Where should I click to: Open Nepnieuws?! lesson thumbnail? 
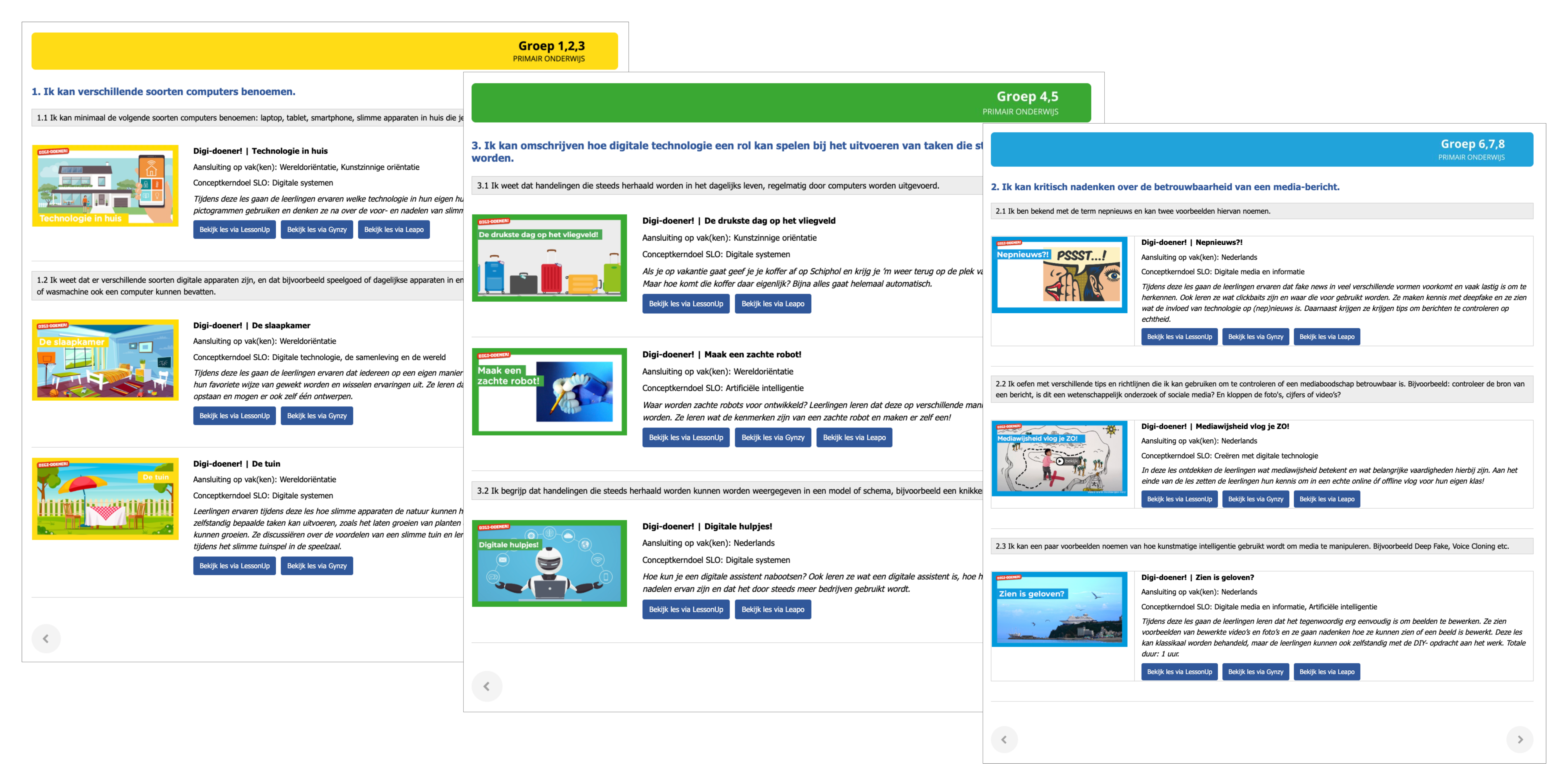click(1059, 275)
